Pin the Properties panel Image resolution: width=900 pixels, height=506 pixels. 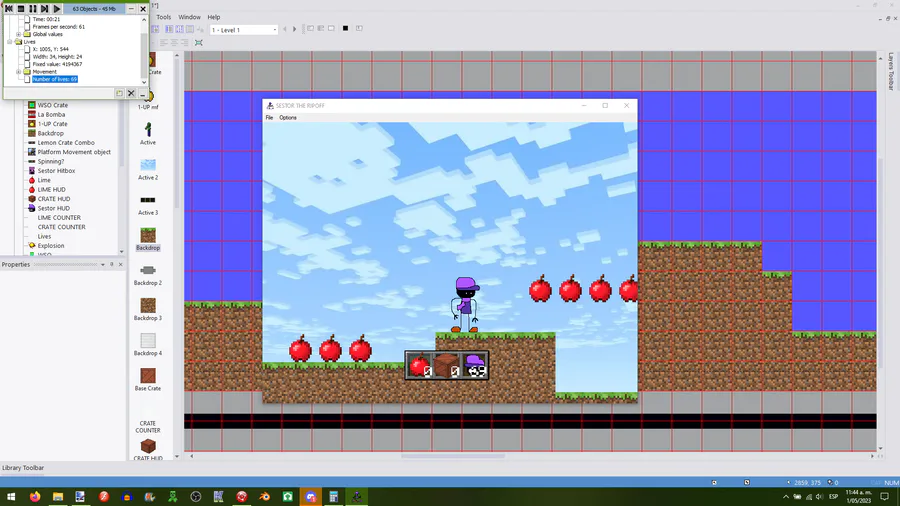111,264
